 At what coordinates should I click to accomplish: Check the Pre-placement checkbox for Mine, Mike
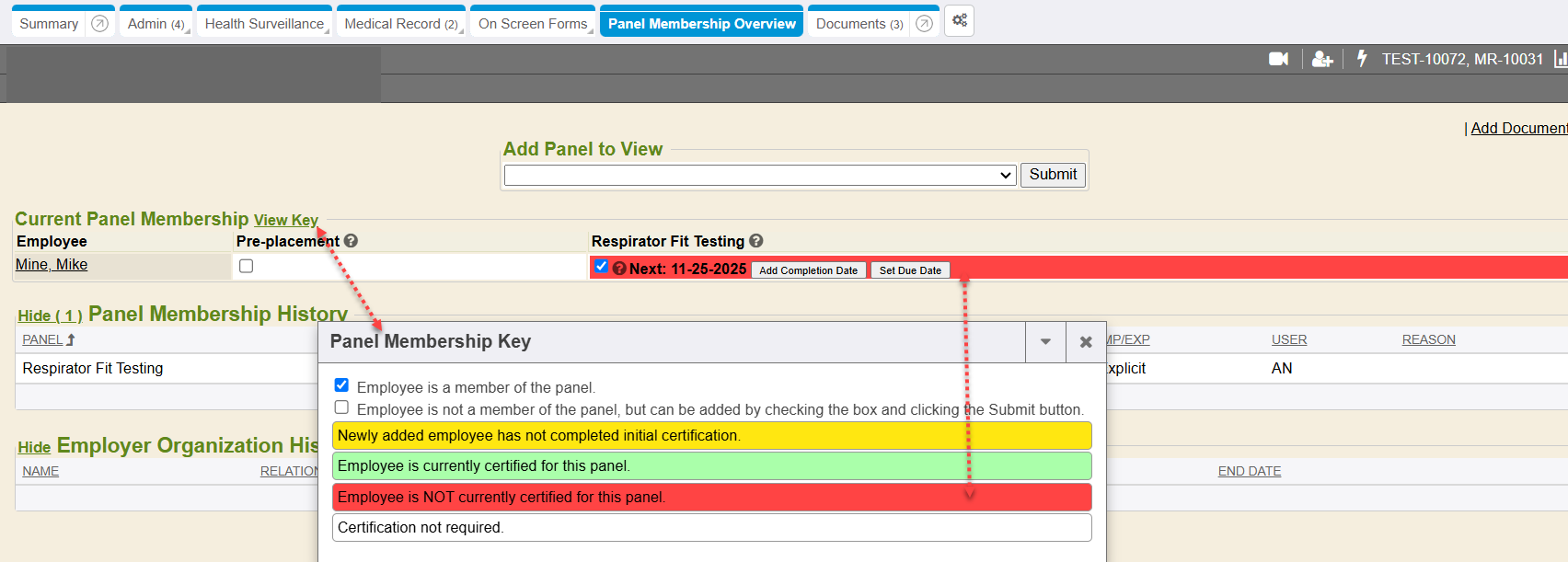click(246, 266)
